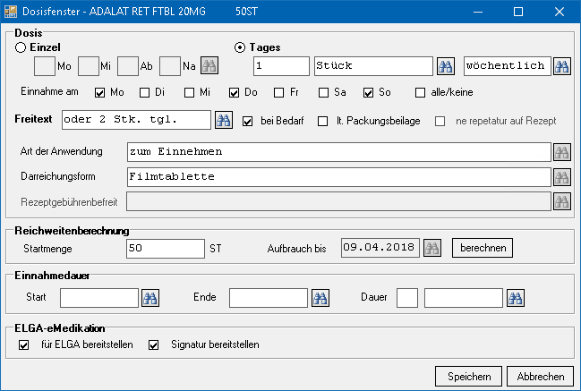Image resolution: width=581 pixels, height=391 pixels.
Task: Open binoculars picker for Ende date
Action: [320, 298]
